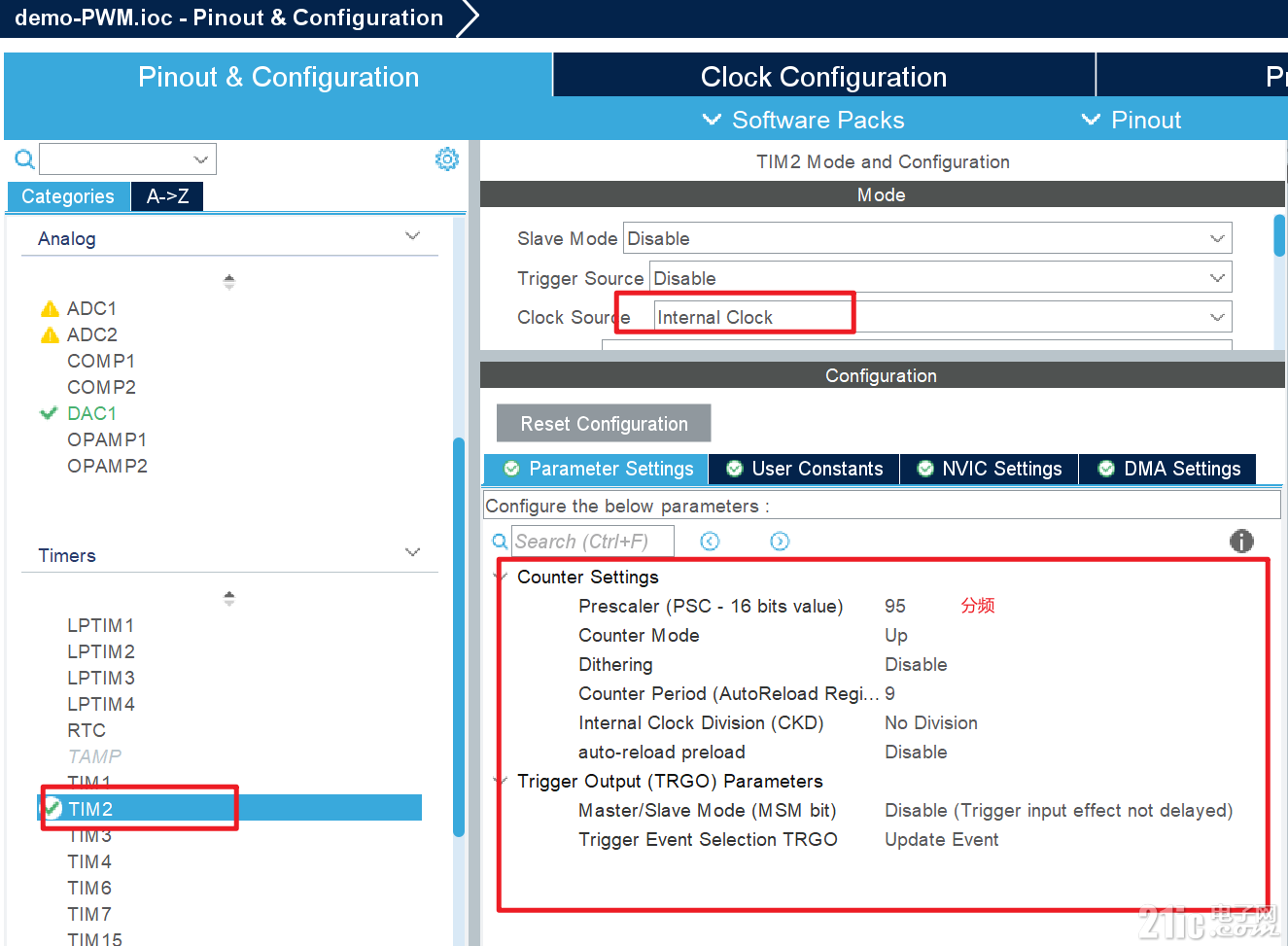1288x946 pixels.
Task: Select LPTIM4 timer
Action: pos(101,704)
